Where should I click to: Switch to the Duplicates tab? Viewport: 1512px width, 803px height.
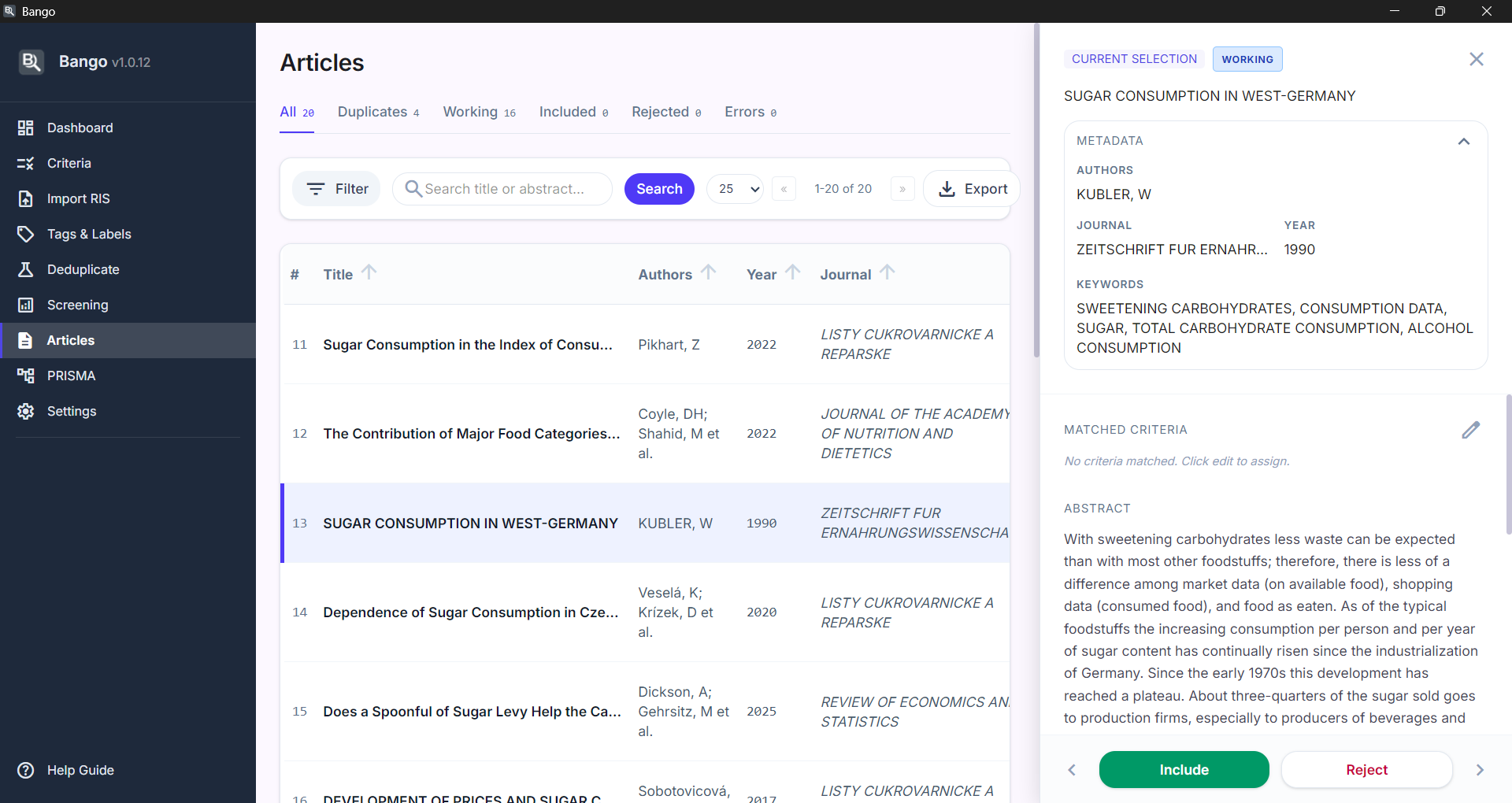tap(379, 113)
